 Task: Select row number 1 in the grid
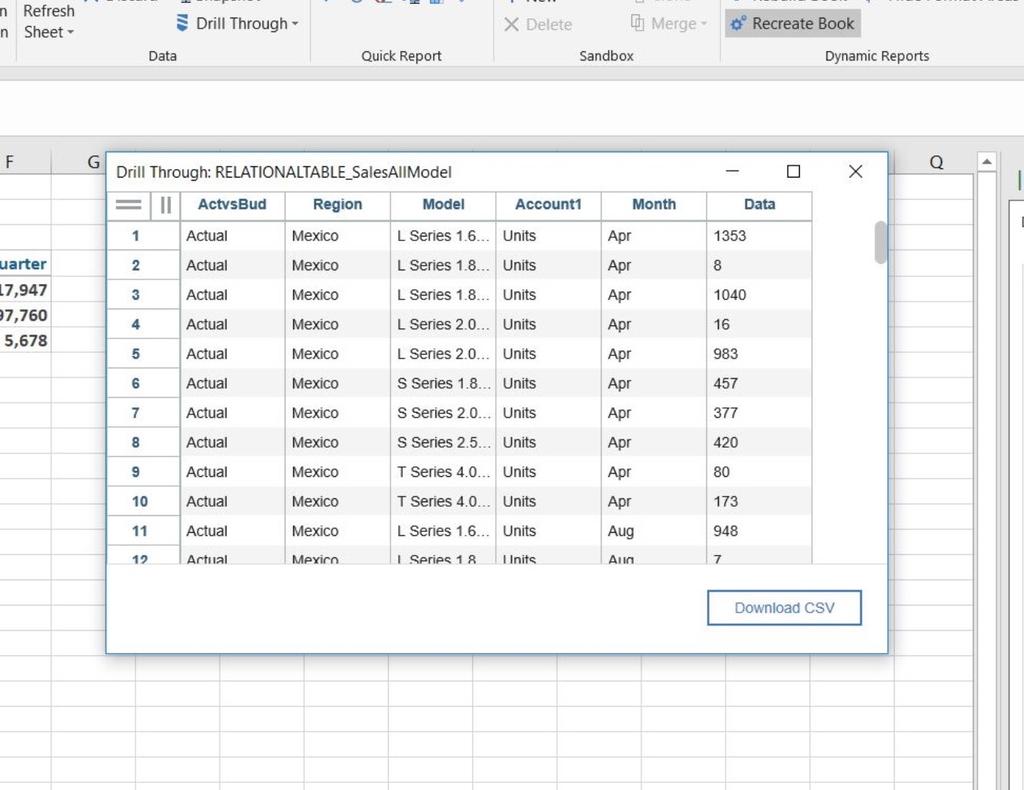coord(143,236)
